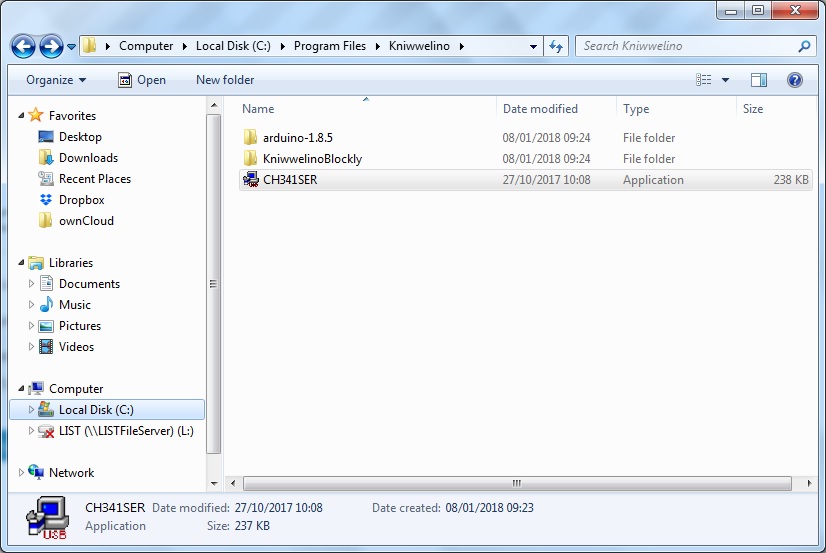826x553 pixels.
Task: Select Network in navigation pane
Action: (71, 473)
